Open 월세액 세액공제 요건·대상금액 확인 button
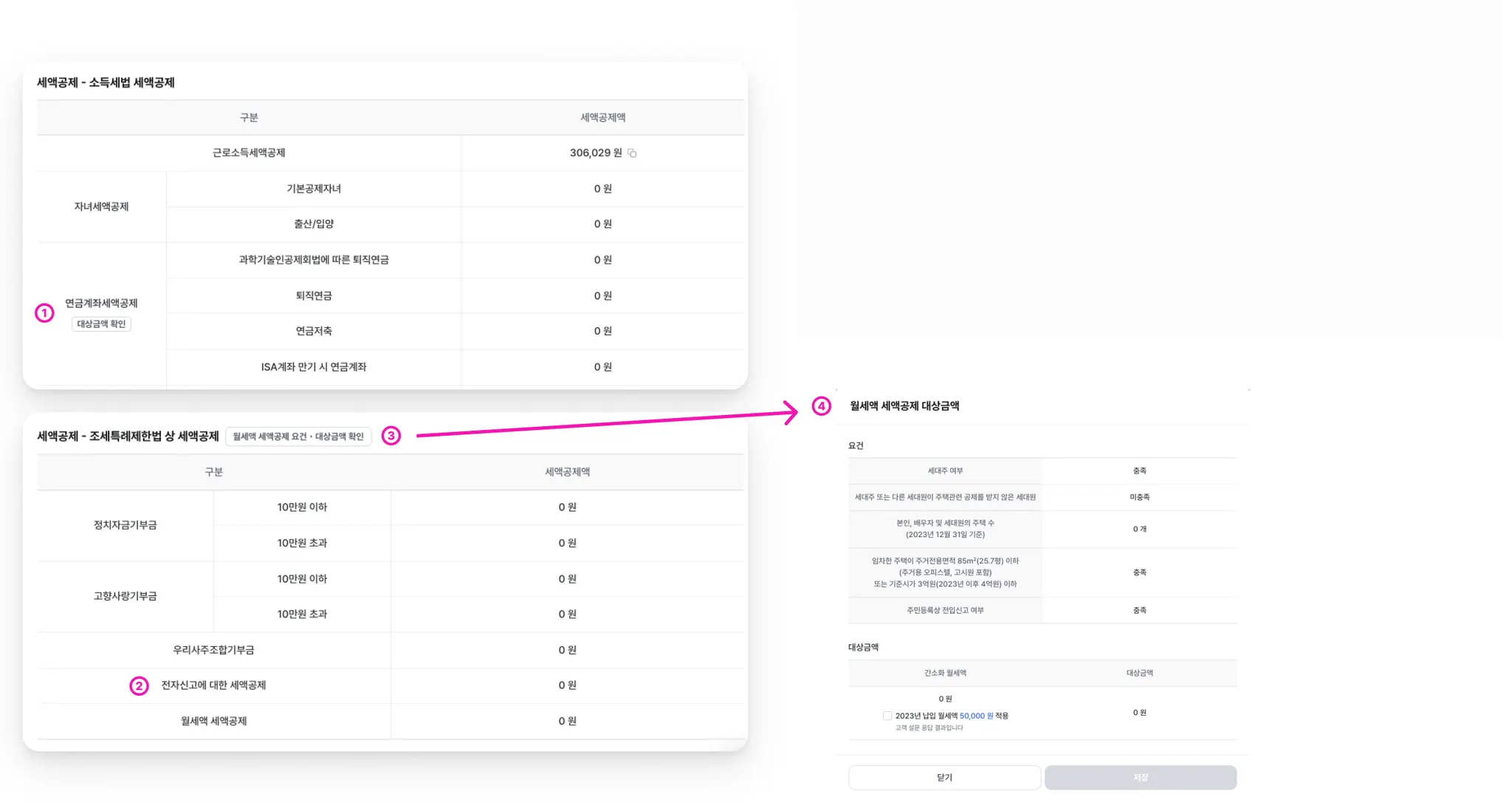Viewport: 1512px width, 808px height. pyautogui.click(x=298, y=436)
